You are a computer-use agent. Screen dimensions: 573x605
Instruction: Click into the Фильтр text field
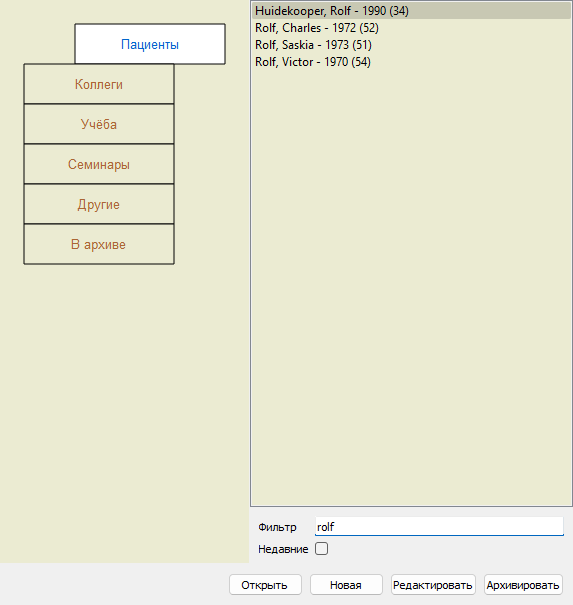coord(439,526)
